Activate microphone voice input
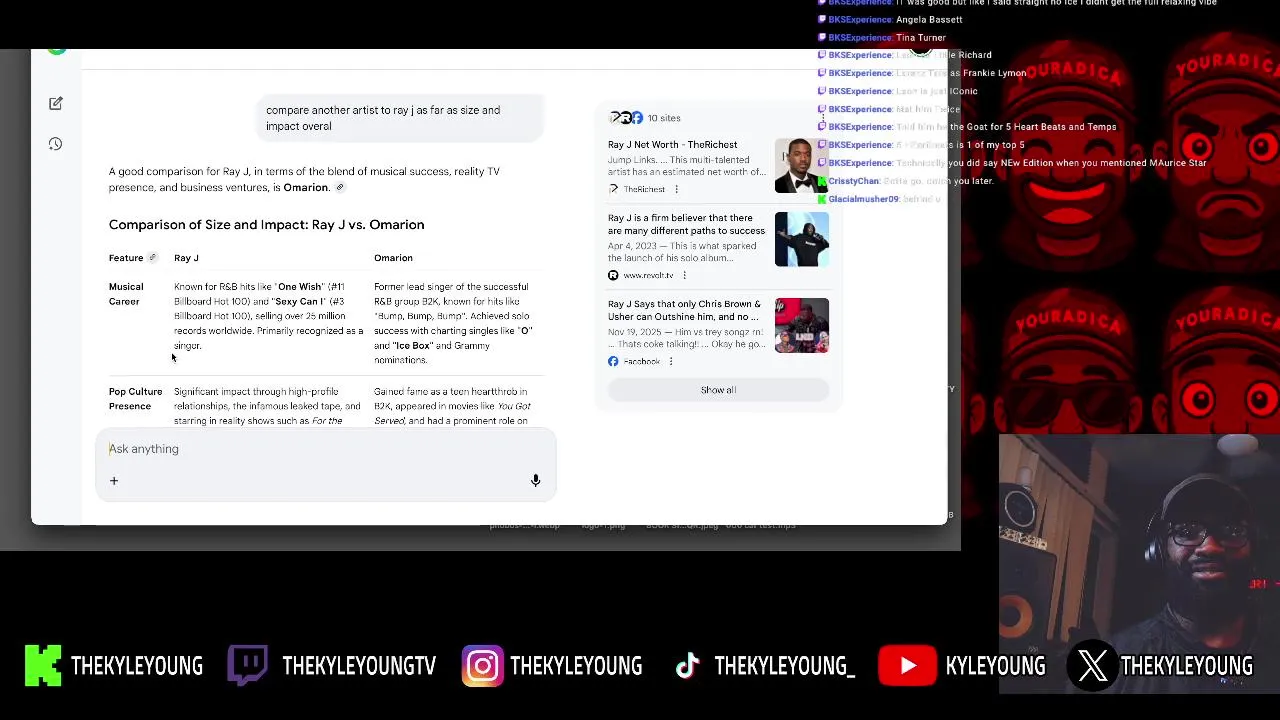Viewport: 1280px width, 720px height. click(x=535, y=481)
